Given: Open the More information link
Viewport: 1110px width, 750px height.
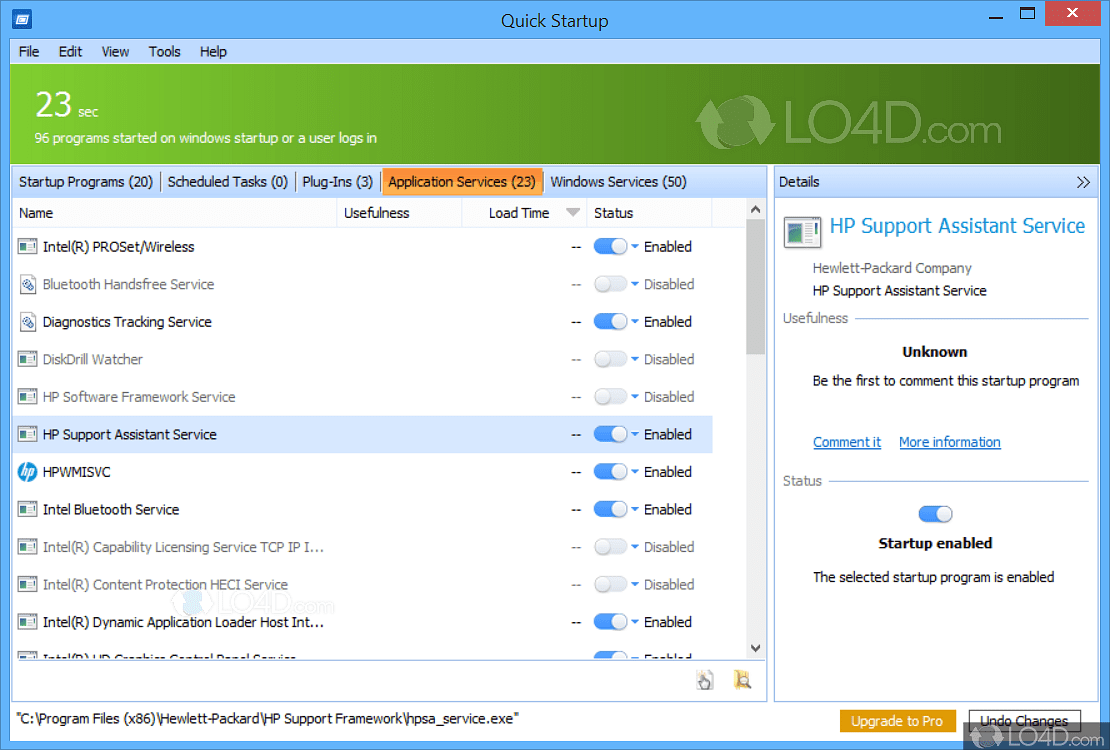Looking at the screenshot, I should 949,442.
